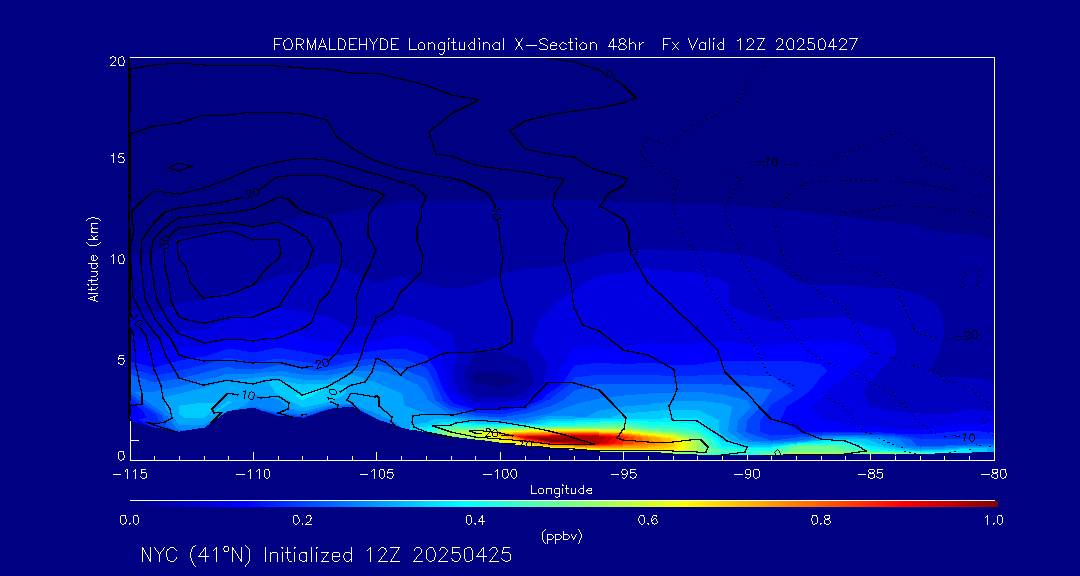The width and height of the screenshot is (1080, 576).
Task: Click the altitude axis tick label 5
Action: click(121, 360)
